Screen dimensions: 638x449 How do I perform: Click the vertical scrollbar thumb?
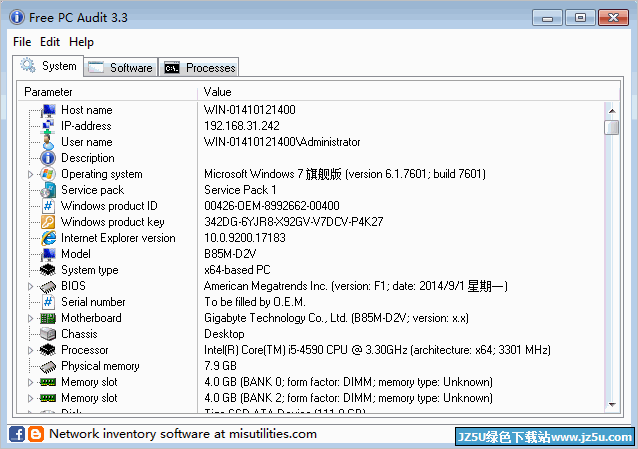612,127
